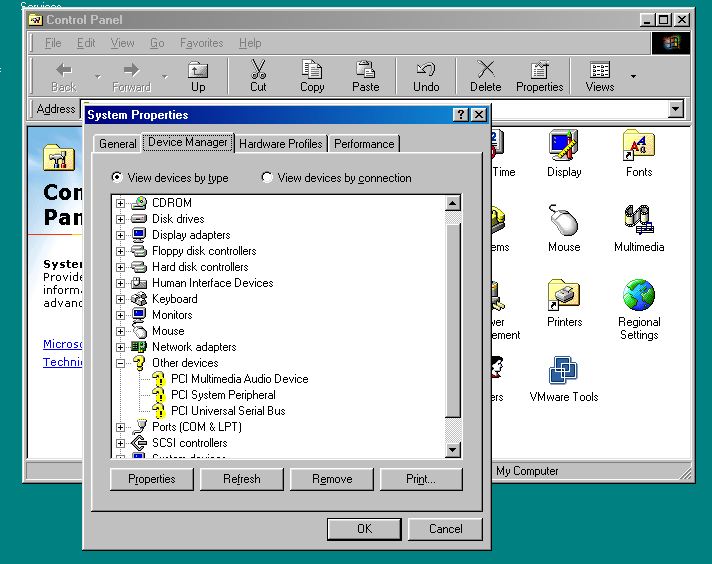Open the Multimedia control panel icon

pos(638,220)
